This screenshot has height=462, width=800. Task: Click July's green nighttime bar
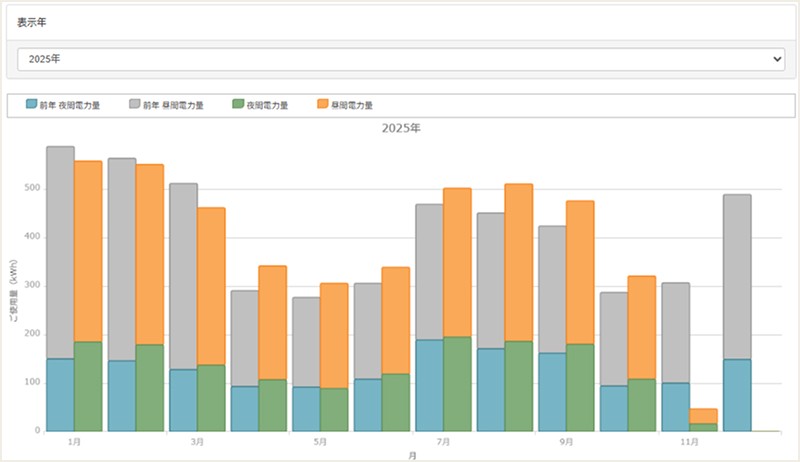point(457,384)
